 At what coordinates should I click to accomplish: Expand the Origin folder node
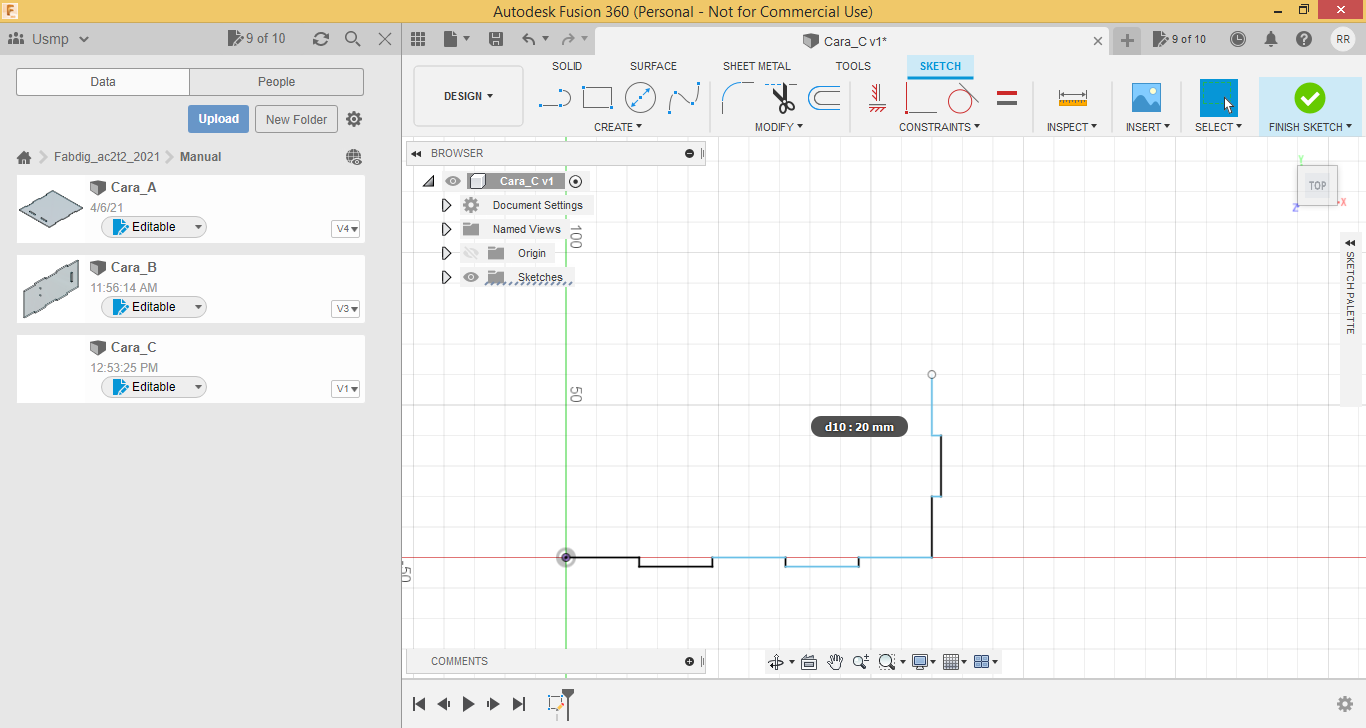click(447, 253)
